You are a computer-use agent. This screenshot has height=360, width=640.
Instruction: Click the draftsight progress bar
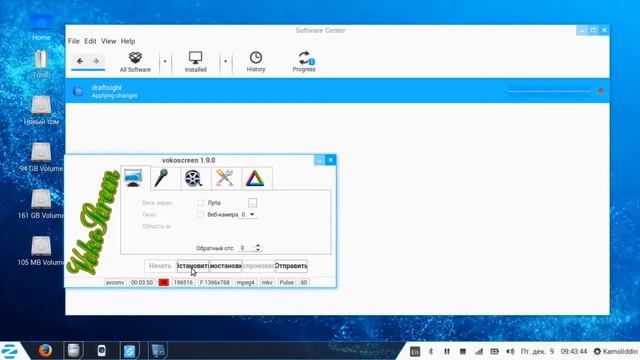(549, 91)
